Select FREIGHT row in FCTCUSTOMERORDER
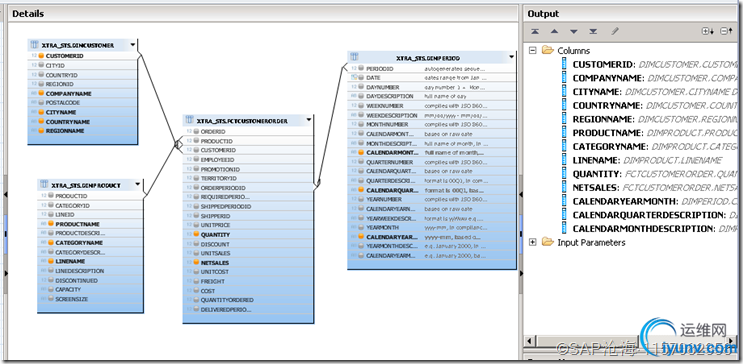Screen dimensions: 743x364 (x=248, y=281)
